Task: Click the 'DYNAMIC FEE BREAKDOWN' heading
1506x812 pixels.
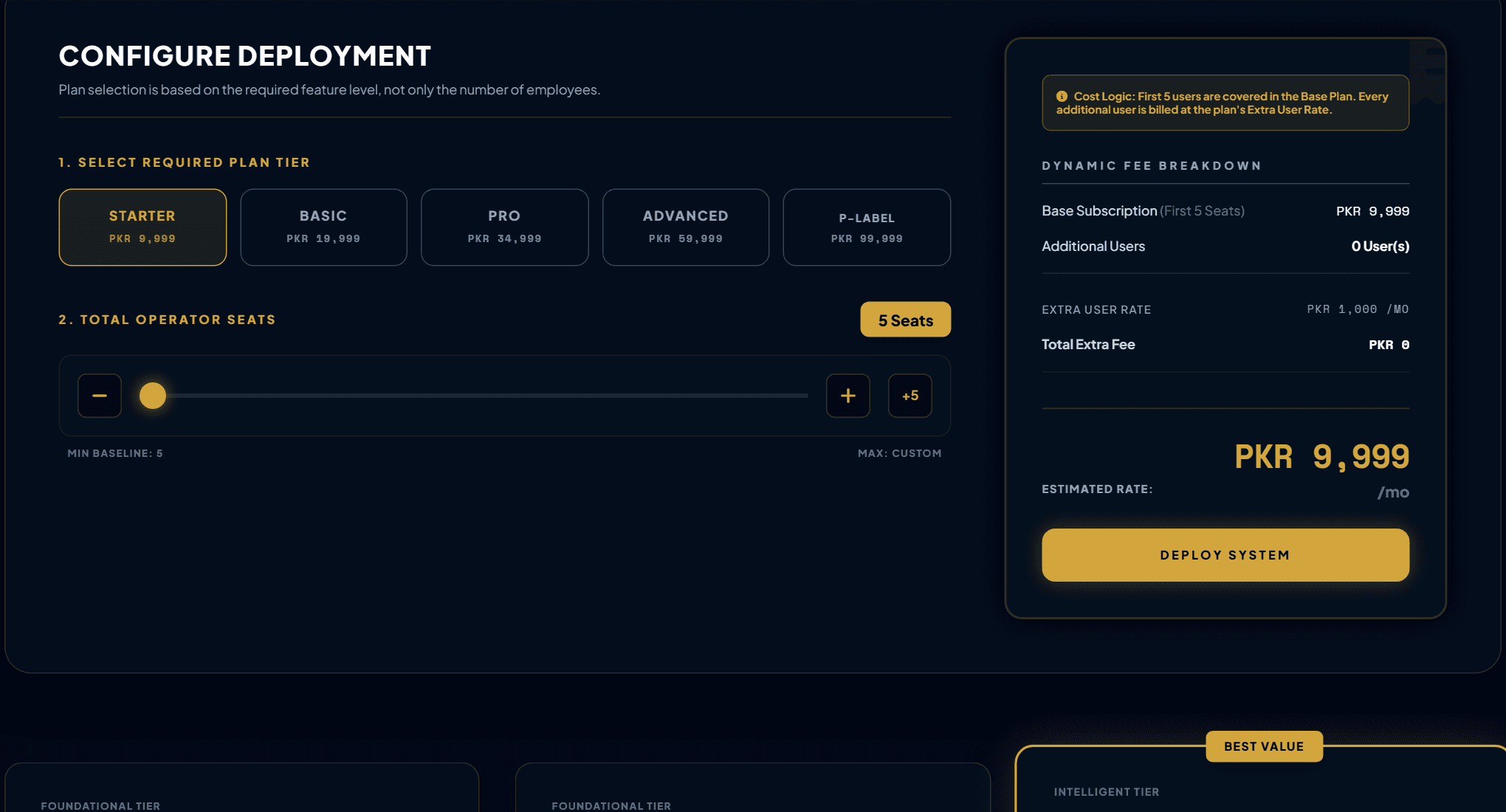Action: (x=1152, y=166)
